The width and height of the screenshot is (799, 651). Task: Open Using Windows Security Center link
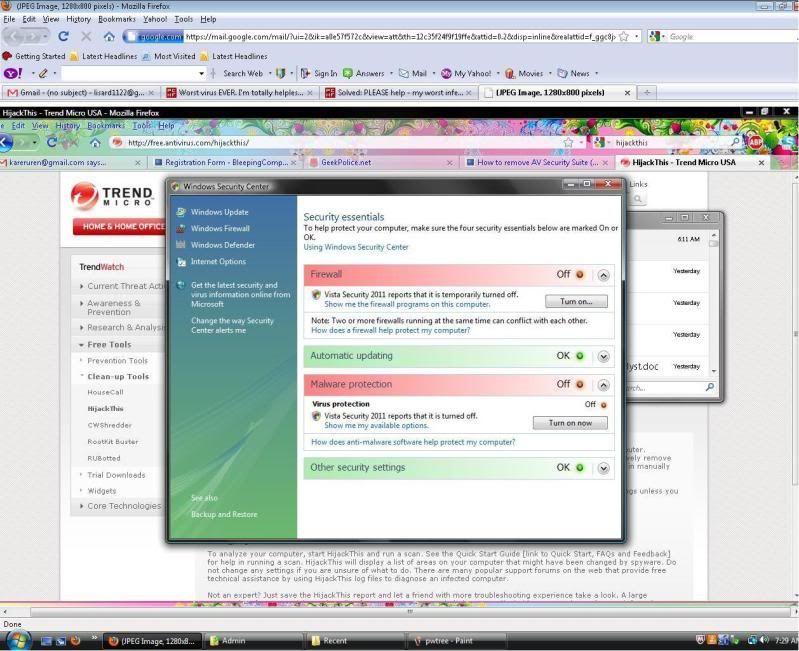tap(356, 247)
